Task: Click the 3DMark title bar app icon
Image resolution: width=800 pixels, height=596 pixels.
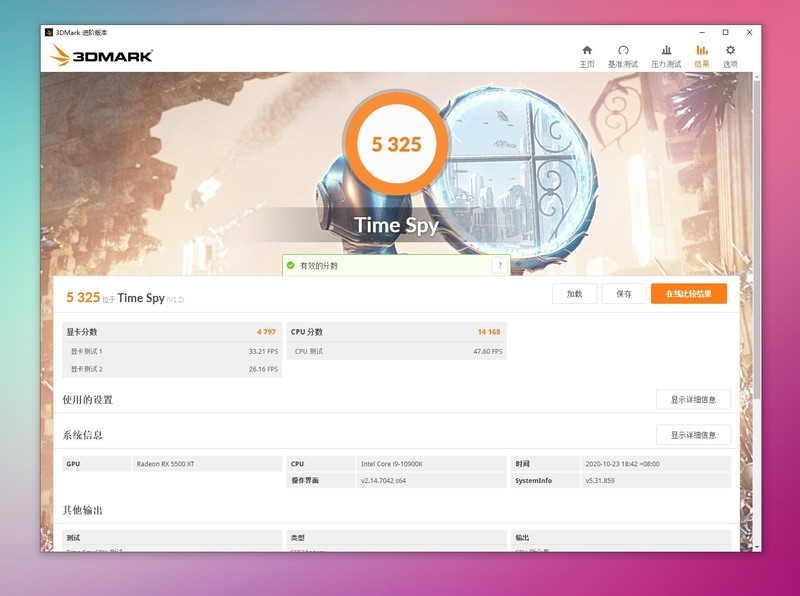Action: pyautogui.click(x=49, y=32)
